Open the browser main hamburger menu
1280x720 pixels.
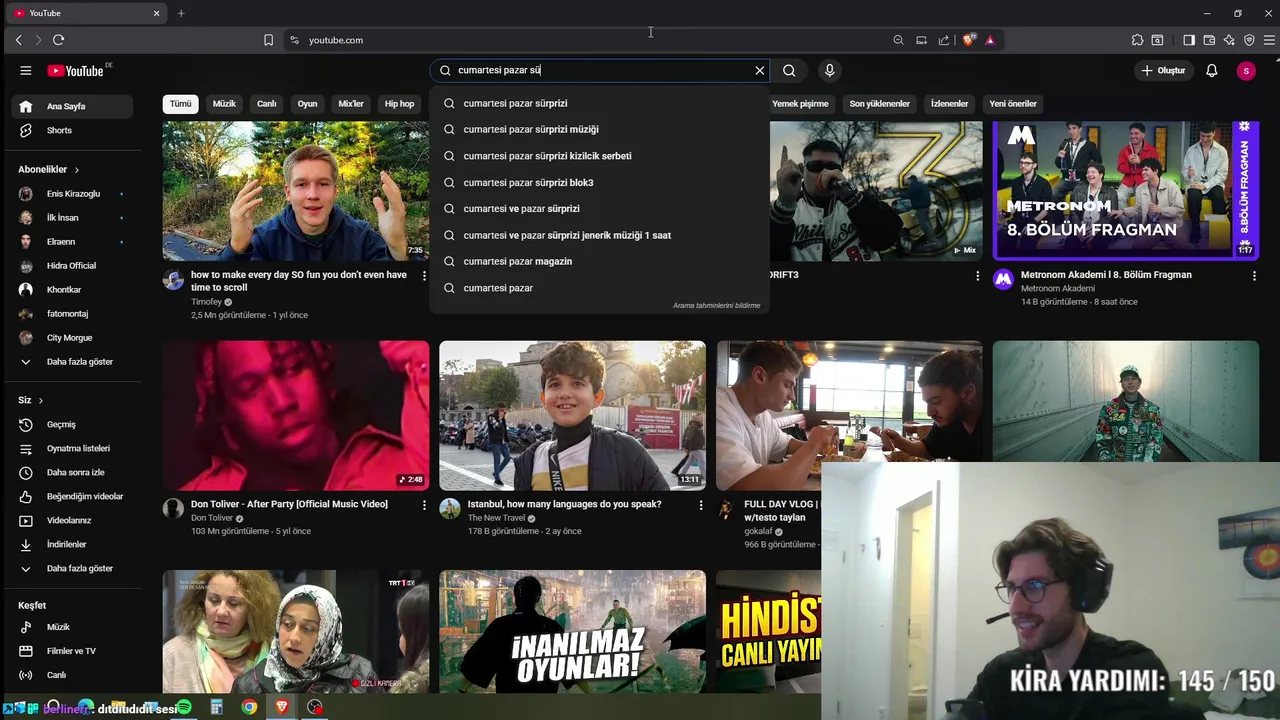(x=1269, y=40)
